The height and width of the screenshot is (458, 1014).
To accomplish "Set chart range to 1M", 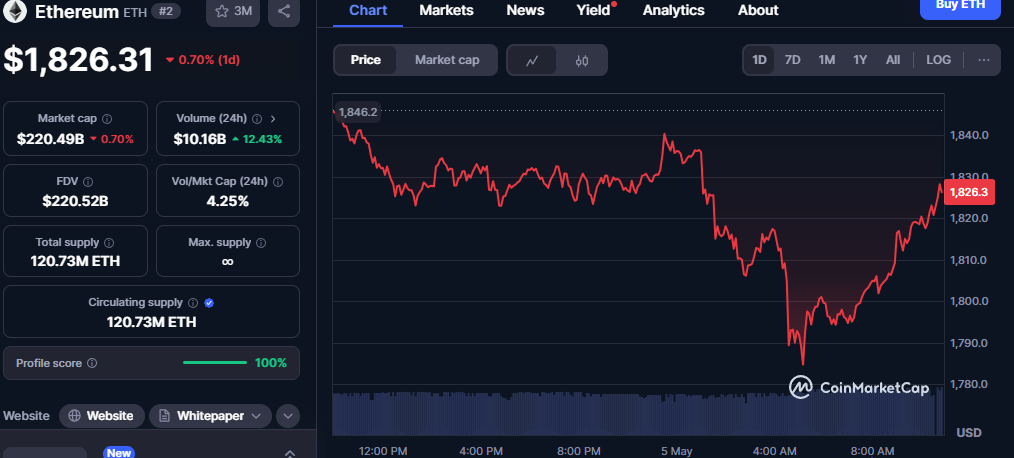I will click(x=826, y=60).
